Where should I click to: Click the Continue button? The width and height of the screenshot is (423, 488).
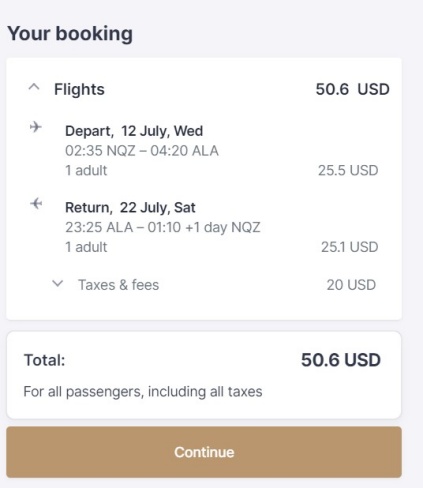tap(204, 452)
